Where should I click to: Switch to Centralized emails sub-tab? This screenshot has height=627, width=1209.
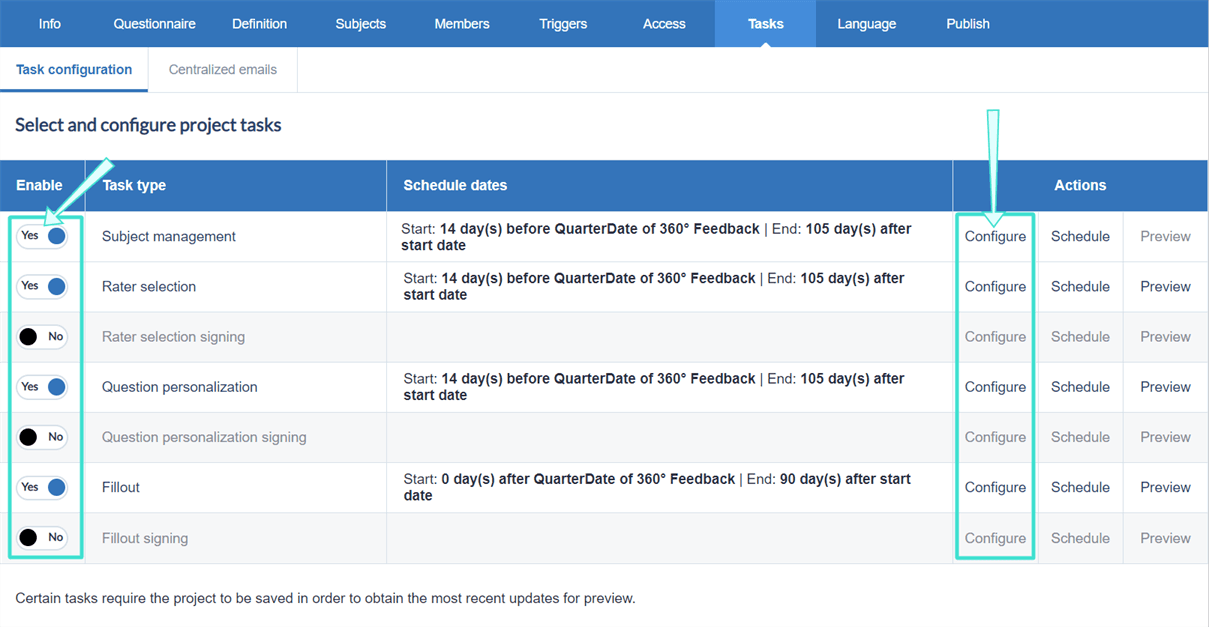pos(223,70)
